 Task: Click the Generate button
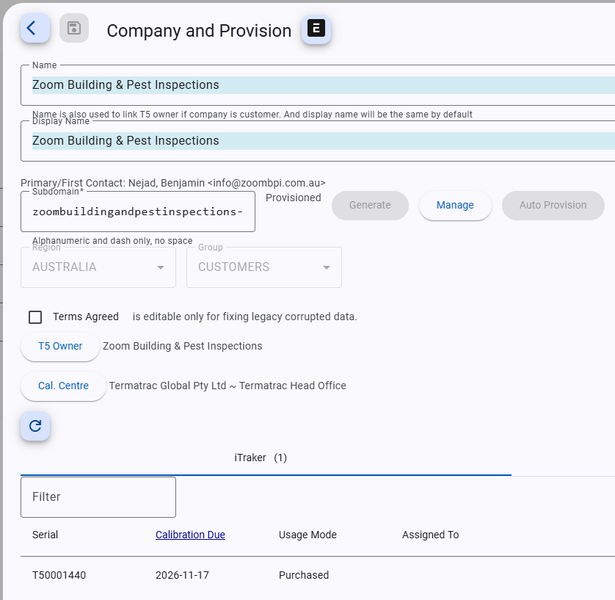coord(370,205)
